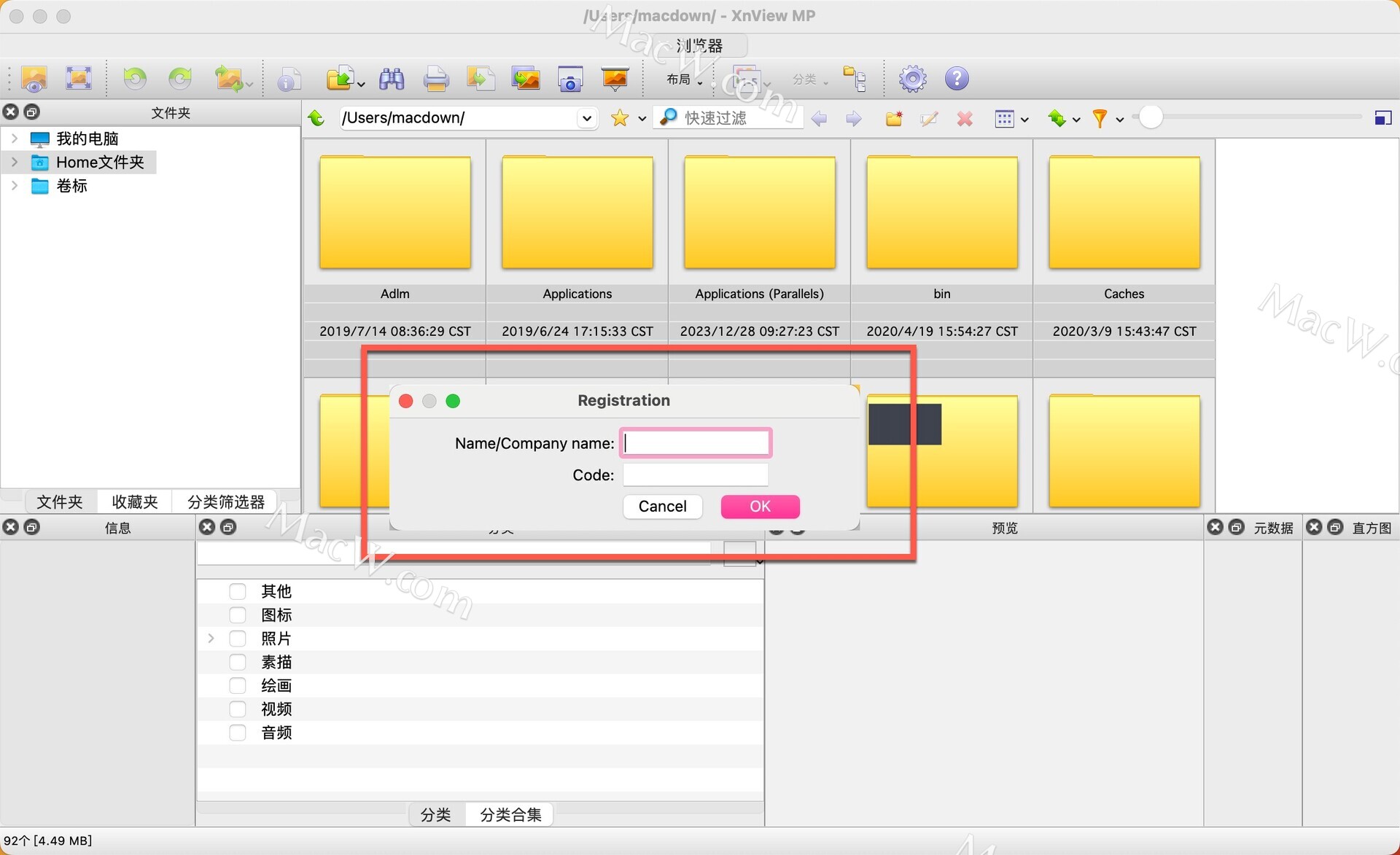The image size is (1400, 855).
Task: Adjust the thumbnail size slider
Action: pyautogui.click(x=1151, y=117)
